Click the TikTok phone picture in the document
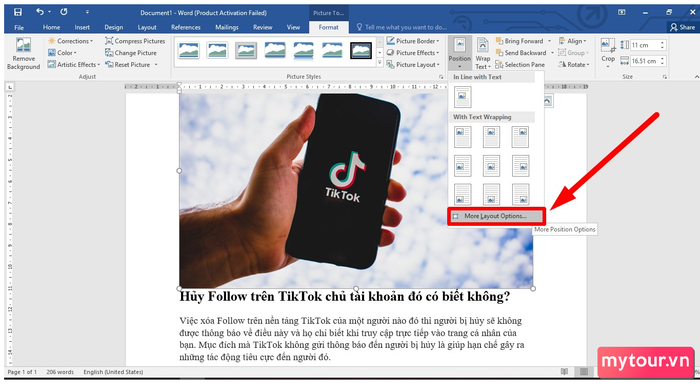 [356, 191]
